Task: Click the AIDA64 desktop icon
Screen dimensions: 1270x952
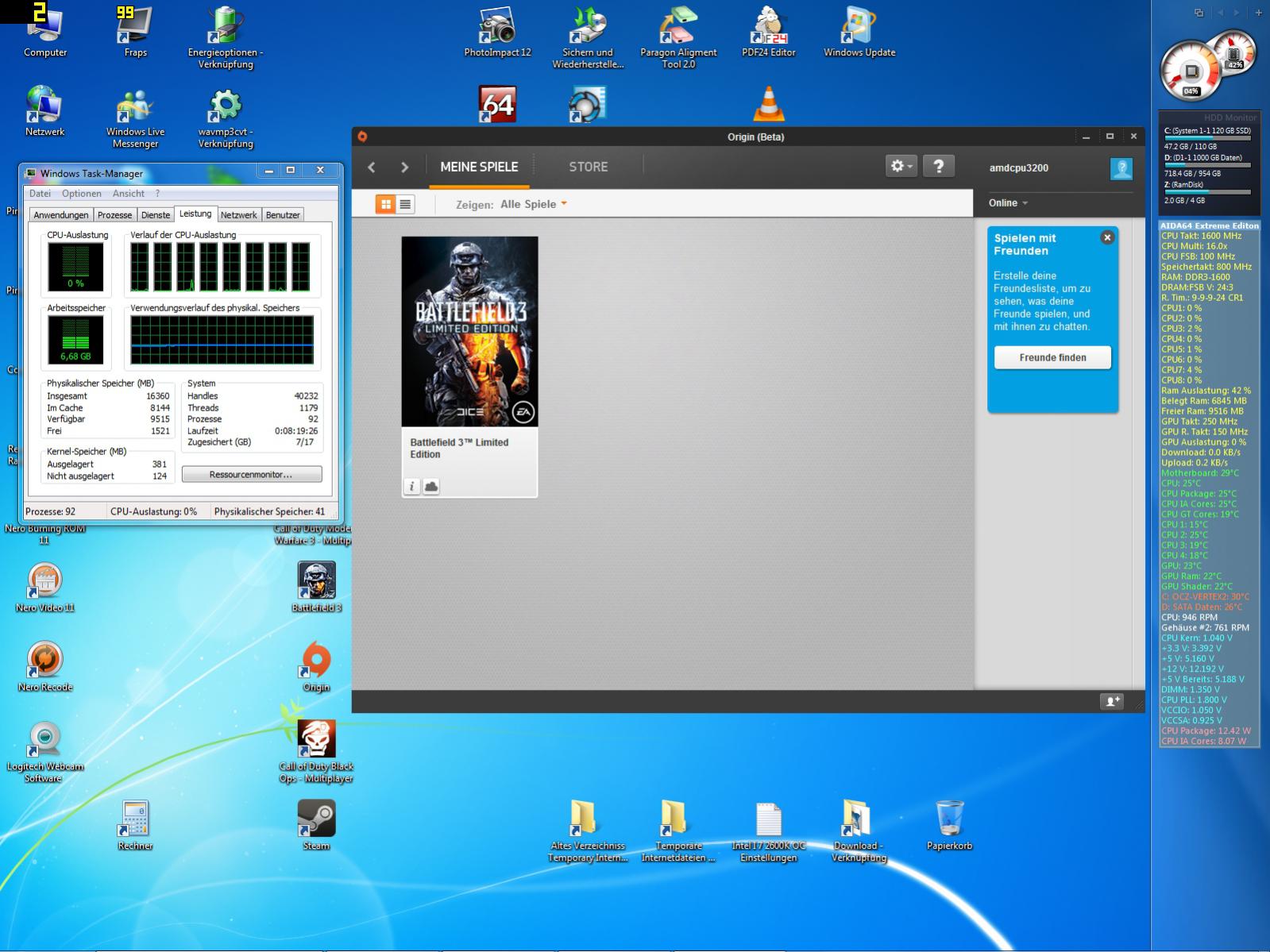Action: click(x=498, y=104)
